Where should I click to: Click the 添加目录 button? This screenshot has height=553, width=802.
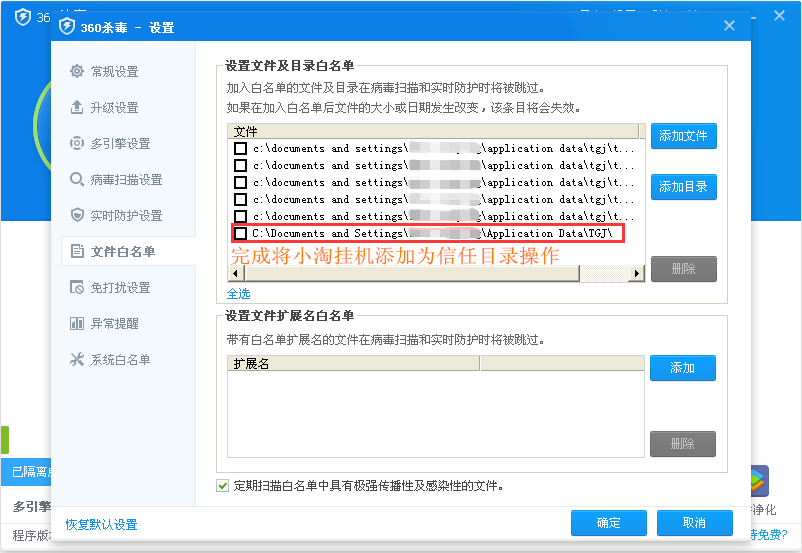tap(683, 187)
